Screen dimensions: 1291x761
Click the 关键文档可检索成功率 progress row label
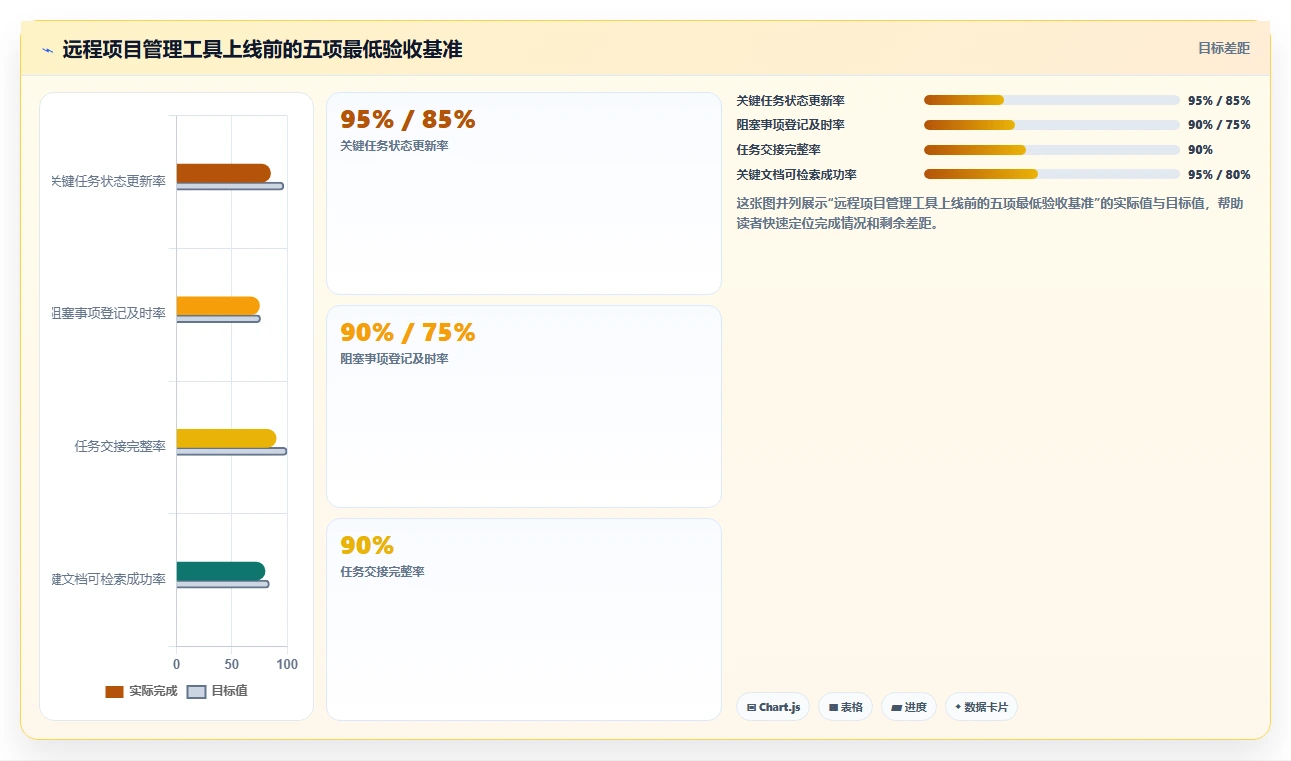[x=796, y=175]
